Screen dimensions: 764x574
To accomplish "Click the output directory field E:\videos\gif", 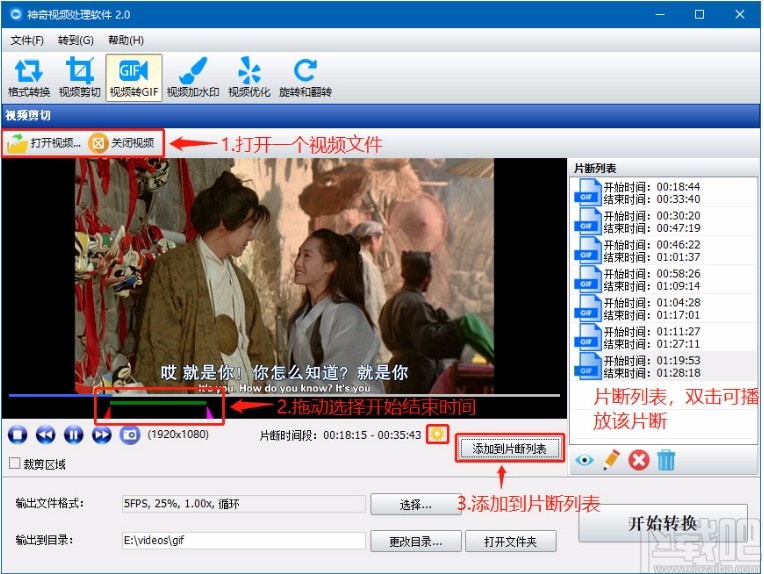I will pyautogui.click(x=244, y=540).
